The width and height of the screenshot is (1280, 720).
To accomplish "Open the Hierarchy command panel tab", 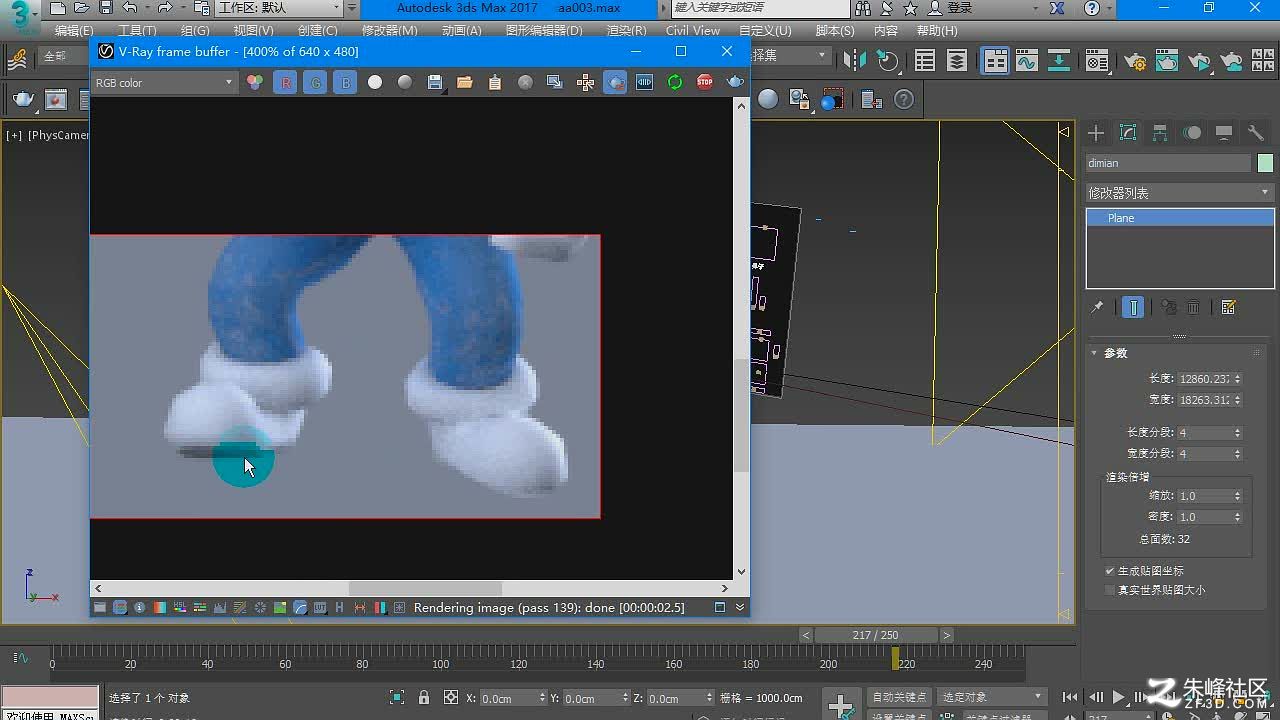I will pyautogui.click(x=1160, y=133).
